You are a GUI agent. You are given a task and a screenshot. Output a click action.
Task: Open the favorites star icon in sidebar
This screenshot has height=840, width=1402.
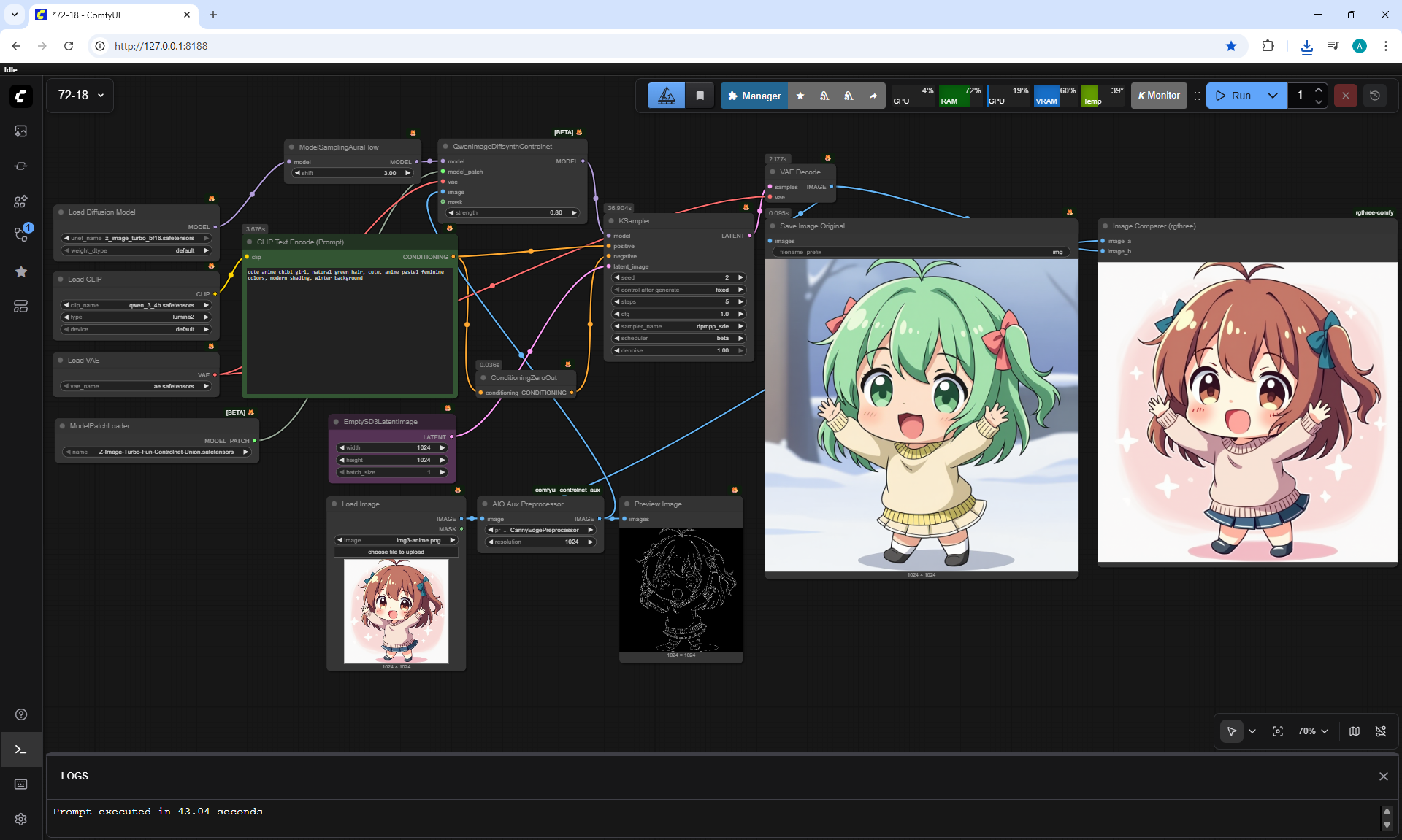(x=20, y=271)
